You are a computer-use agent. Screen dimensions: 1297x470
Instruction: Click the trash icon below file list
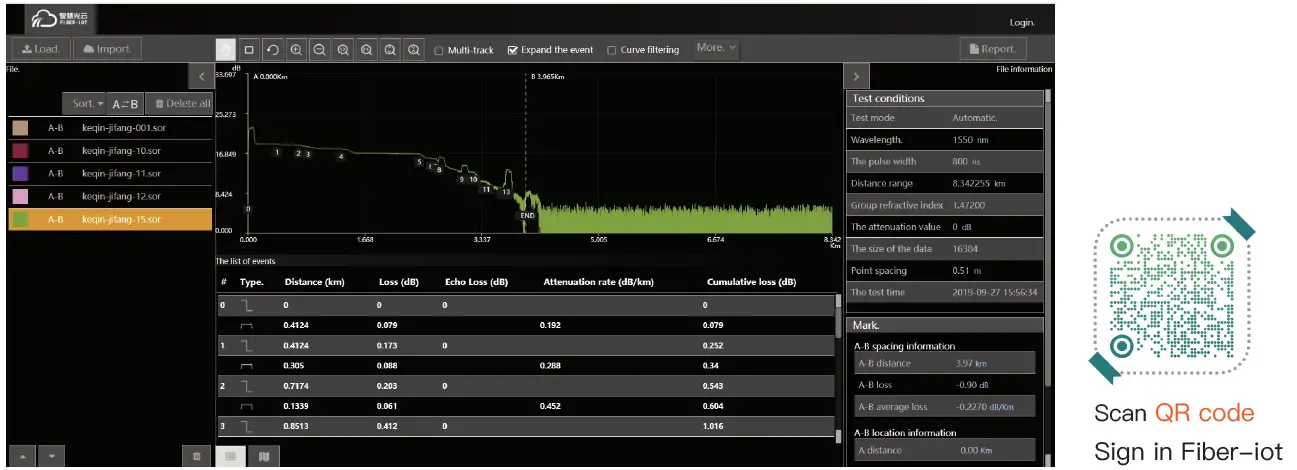pyautogui.click(x=196, y=456)
